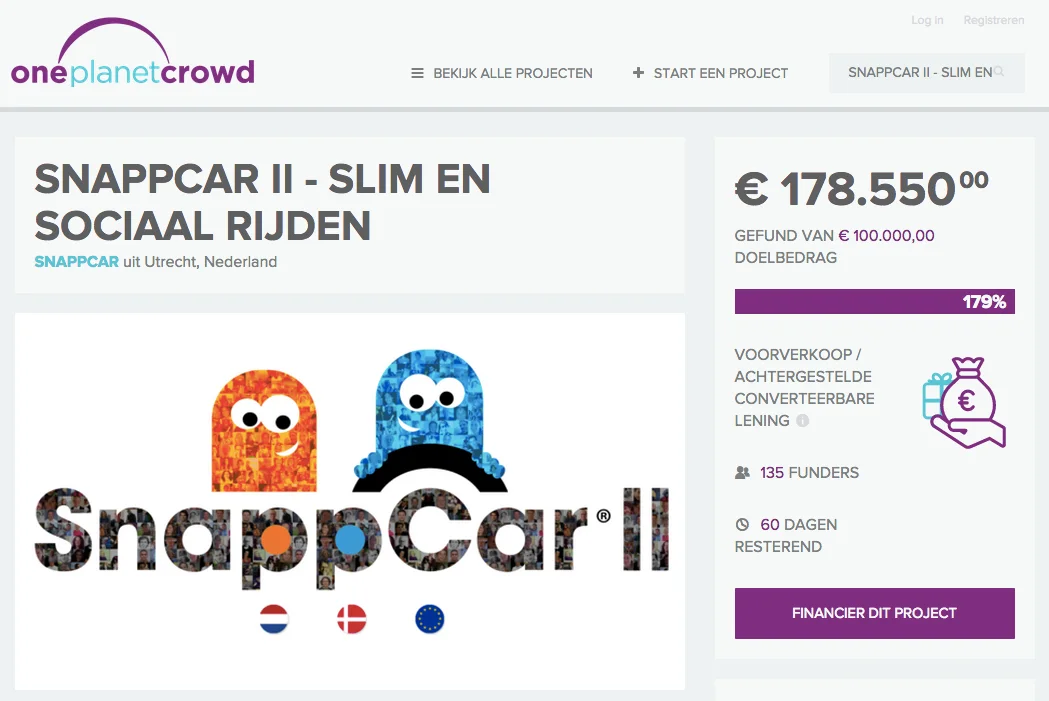Click the search magnifier icon
Image resolution: width=1049 pixels, height=701 pixels.
point(999,72)
